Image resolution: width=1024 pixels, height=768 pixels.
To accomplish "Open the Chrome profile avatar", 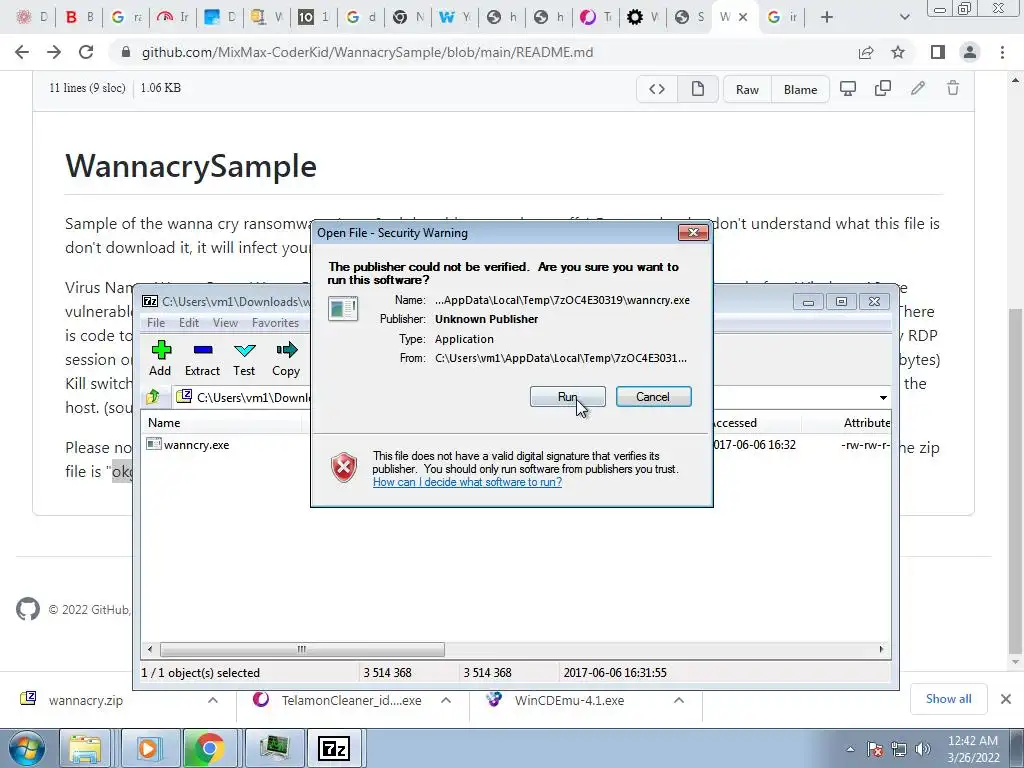I will pyautogui.click(x=970, y=52).
